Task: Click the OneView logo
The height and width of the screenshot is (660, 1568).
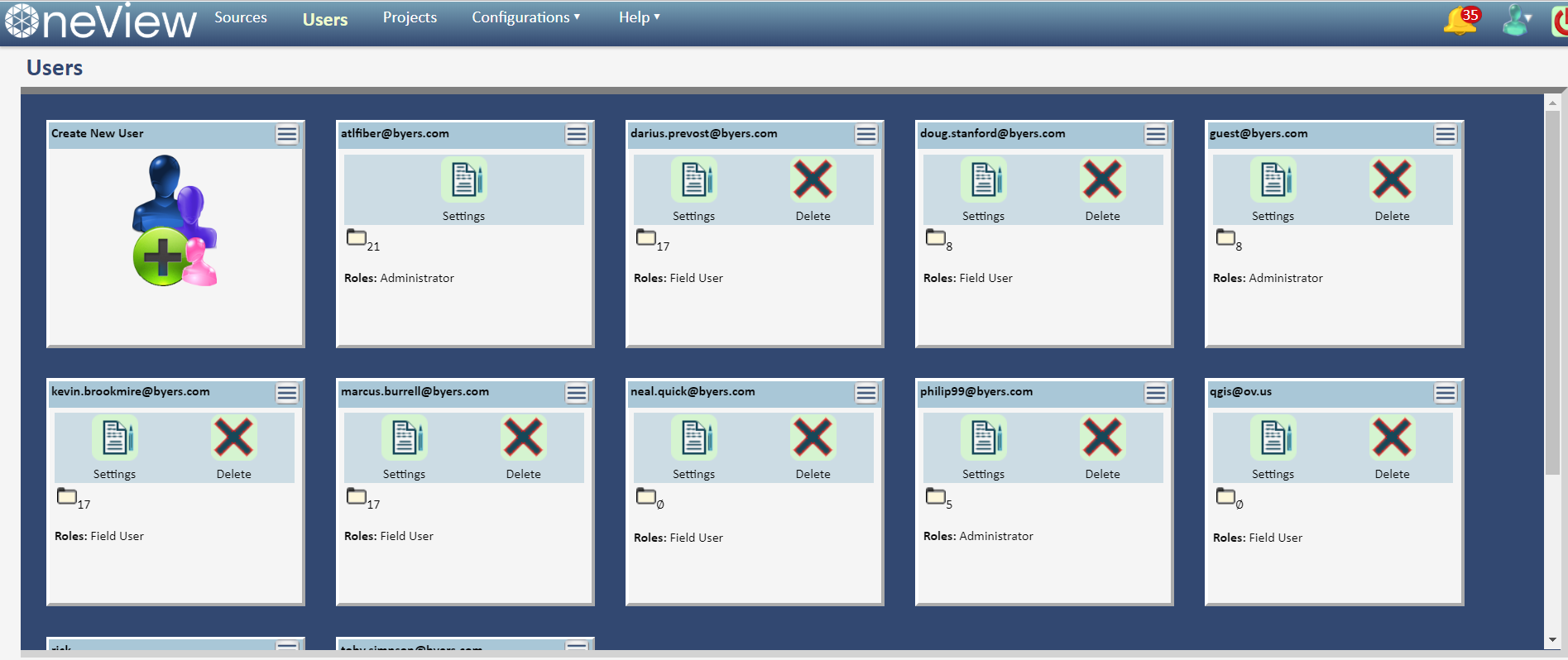Action: pyautogui.click(x=100, y=21)
